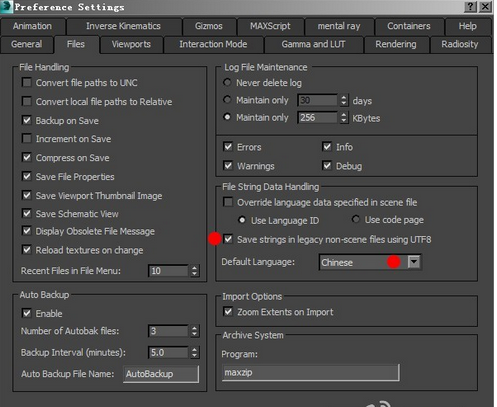
Task: Open the Radiosity tab
Action: click(460, 44)
